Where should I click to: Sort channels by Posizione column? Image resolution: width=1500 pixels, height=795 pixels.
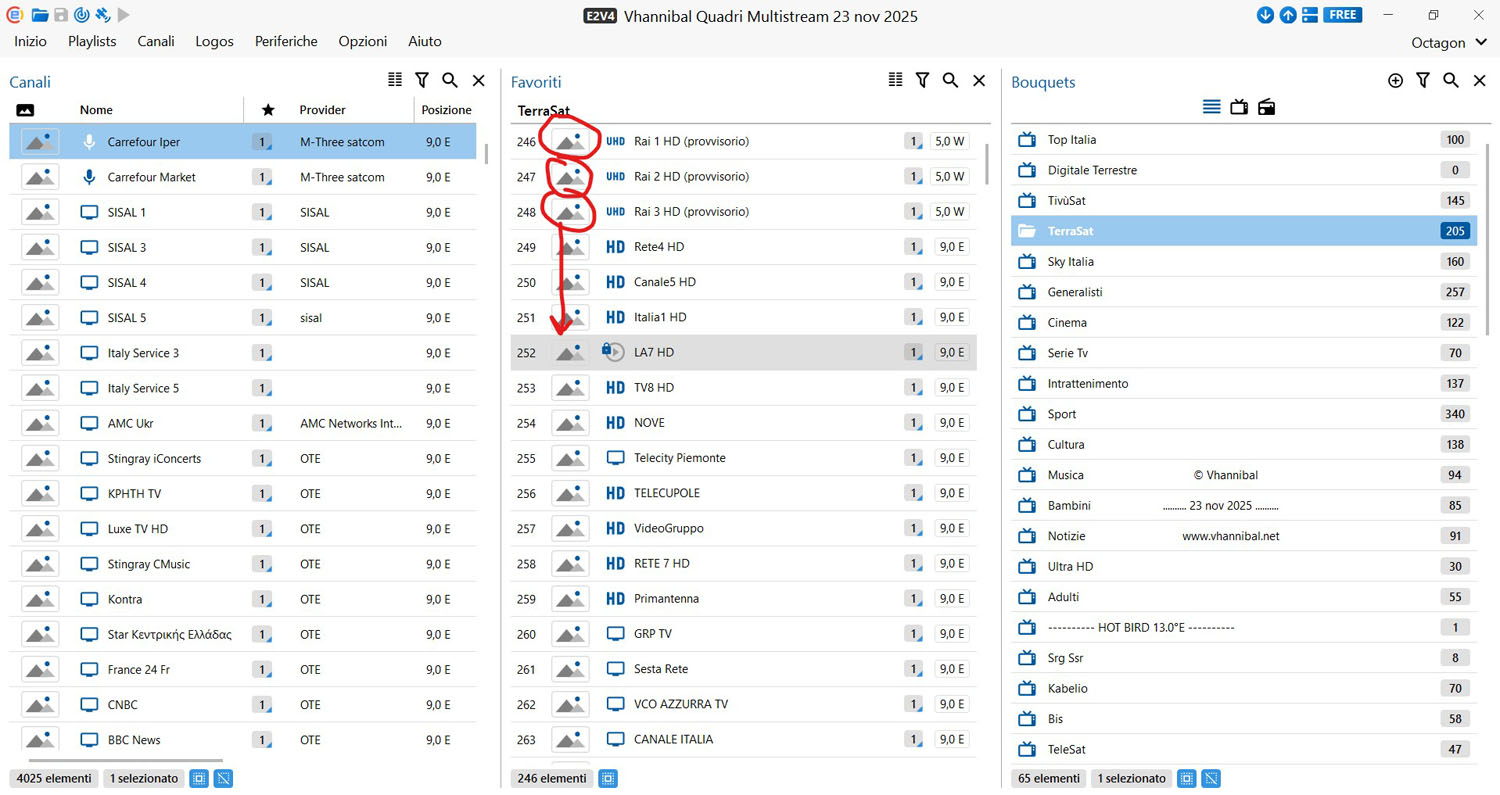[x=446, y=110]
